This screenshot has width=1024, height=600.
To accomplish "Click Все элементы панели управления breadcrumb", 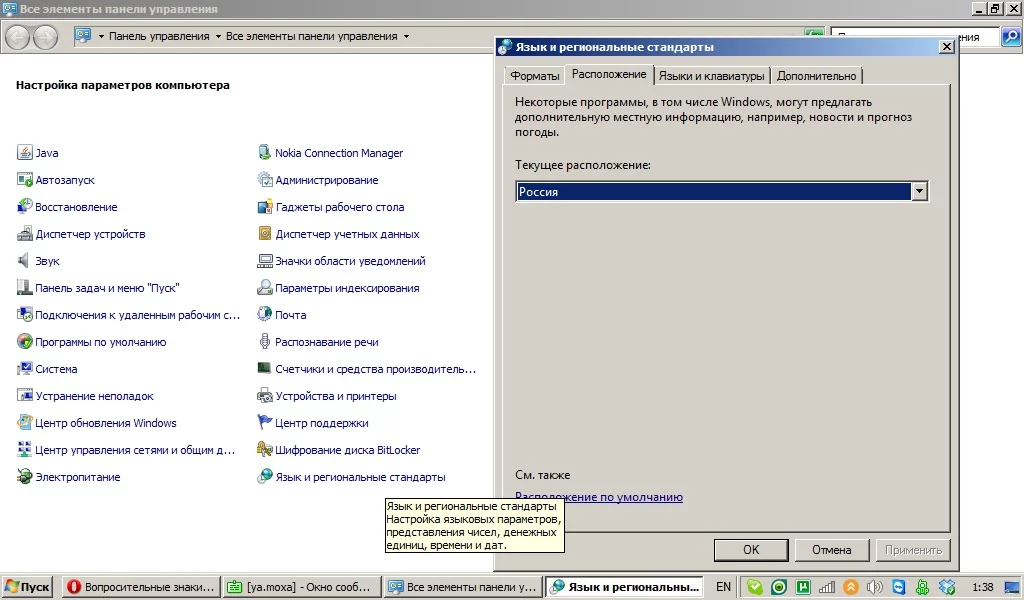I will tap(312, 37).
